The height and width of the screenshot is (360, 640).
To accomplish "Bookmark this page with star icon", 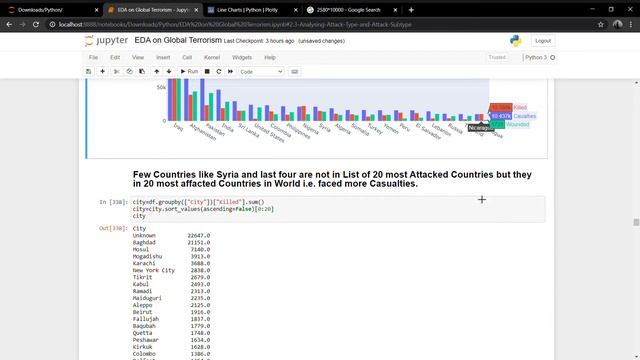I will 600,24.
